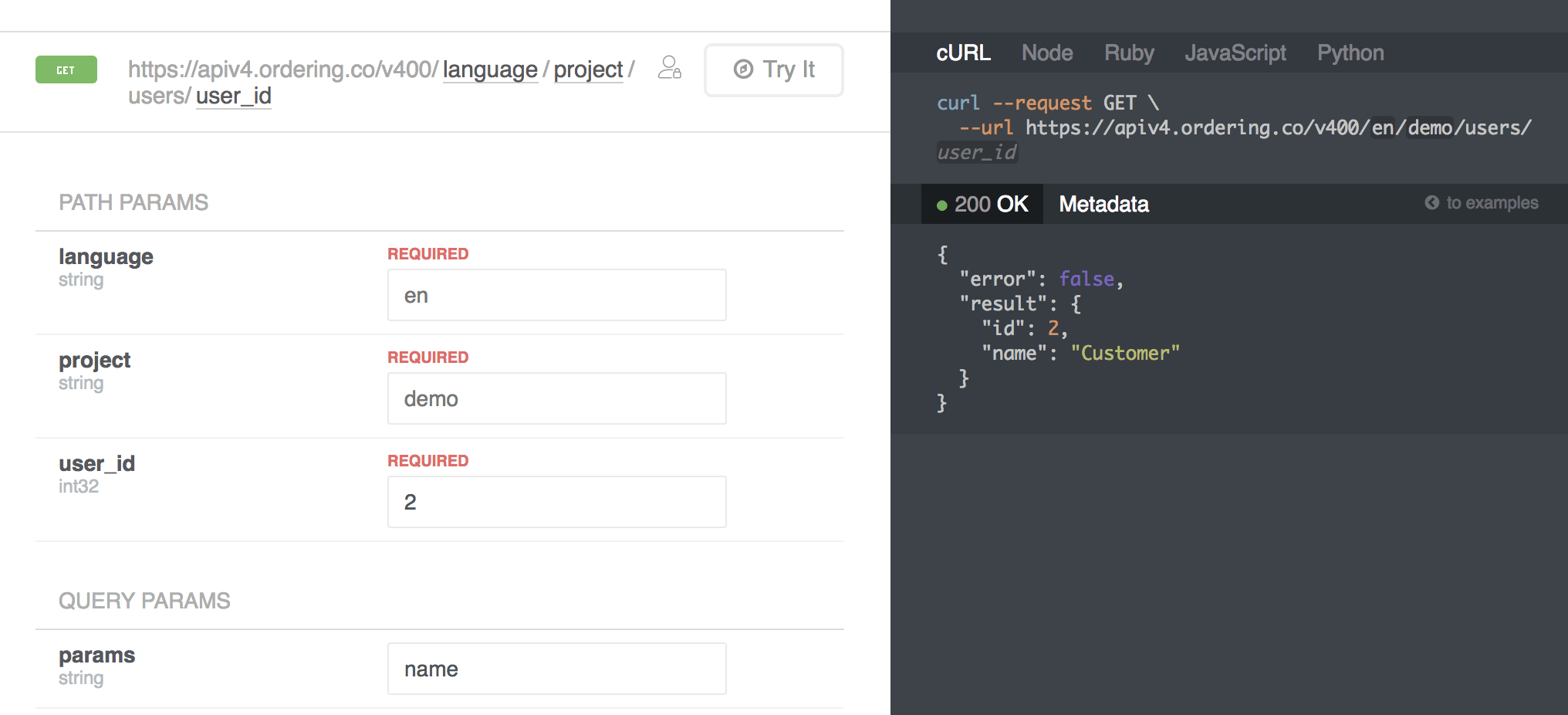Viewport: 1568px width, 715px height.
Task: Click the highlighted user_id placeholder in curl code
Action: pos(978,152)
